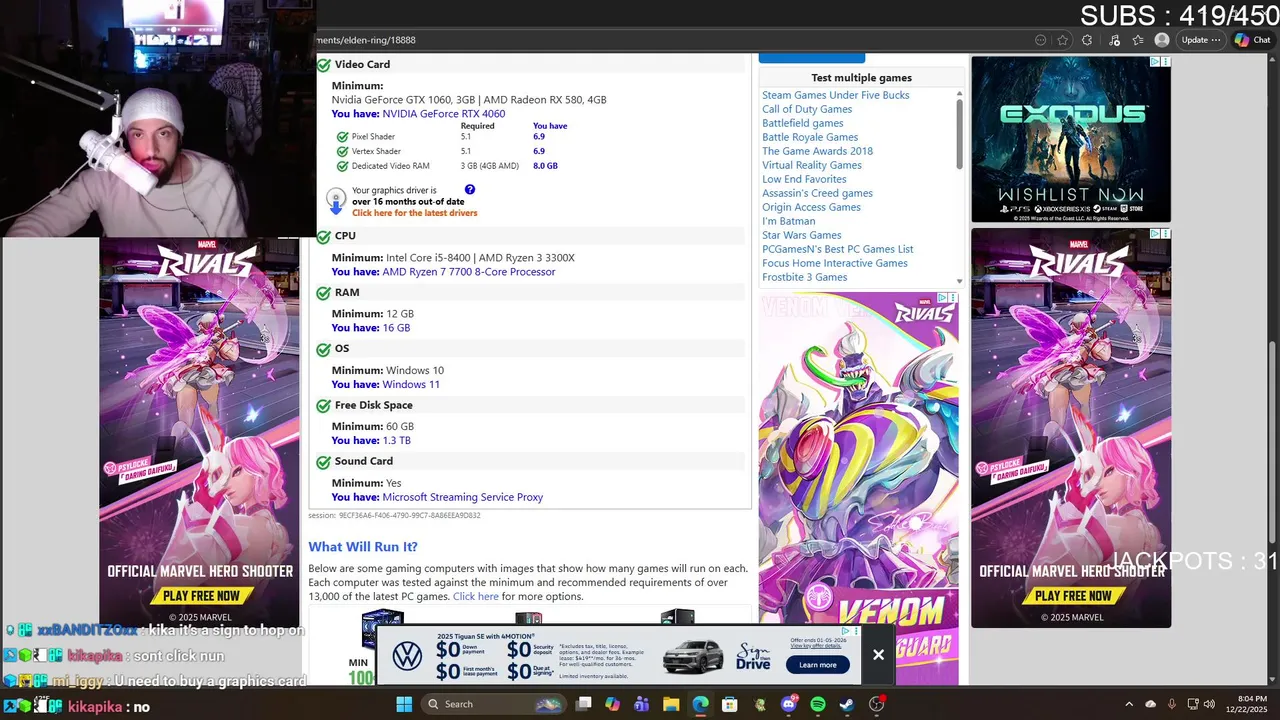Open the red-badged app taskbar icon
The height and width of the screenshot is (720, 1280).
[877, 704]
